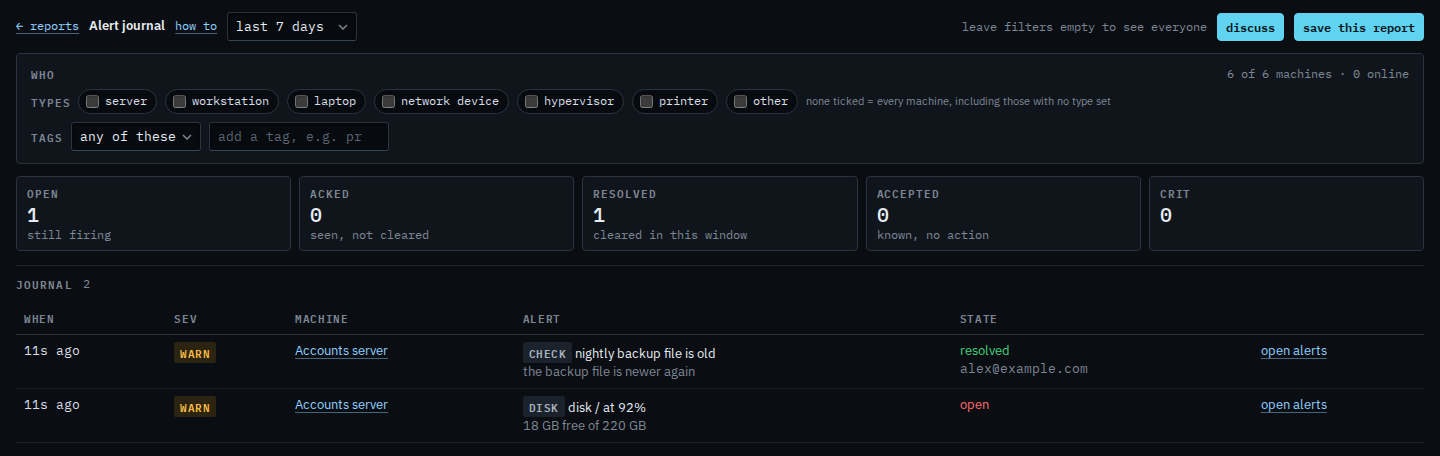Select the ACKED summary card
The width and height of the screenshot is (1440, 456).
(436, 214)
